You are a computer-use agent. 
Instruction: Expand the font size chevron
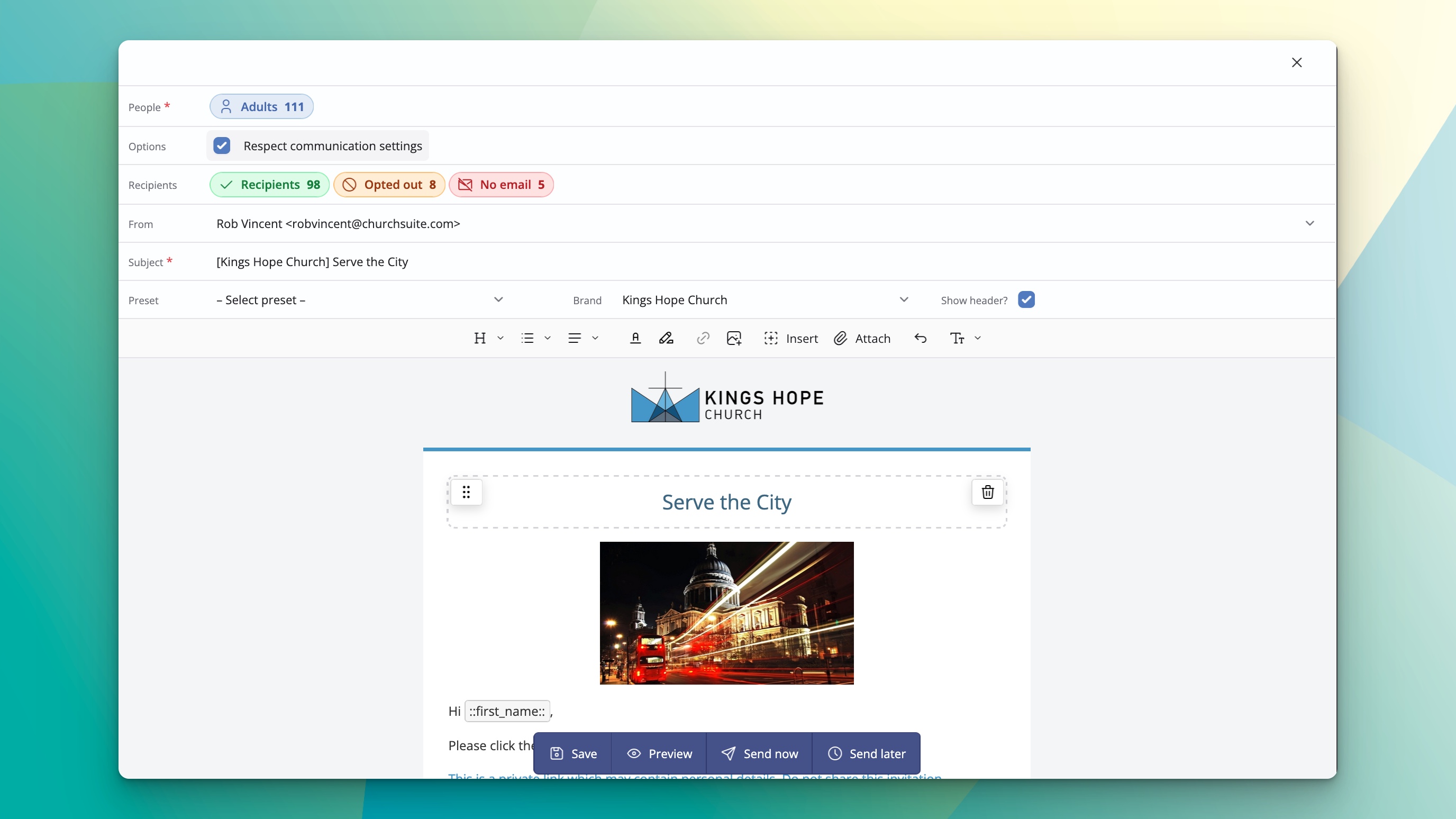pyautogui.click(x=977, y=338)
